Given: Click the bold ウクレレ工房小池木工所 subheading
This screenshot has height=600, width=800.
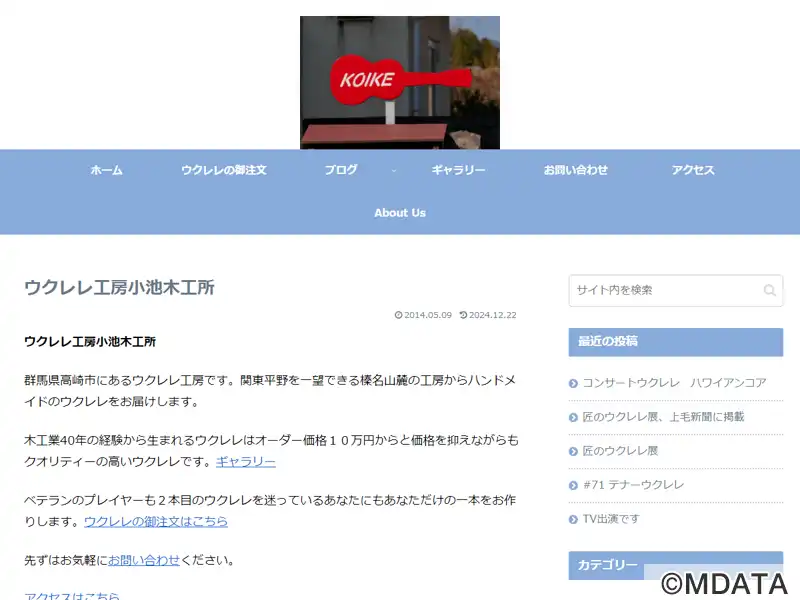Looking at the screenshot, I should [x=90, y=341].
